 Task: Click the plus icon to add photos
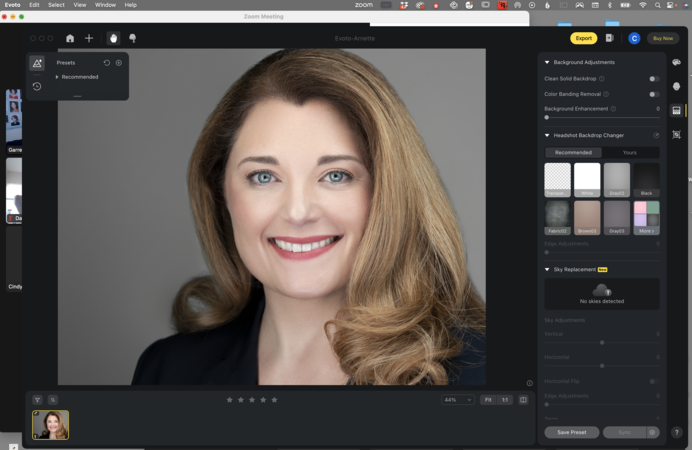[x=89, y=38]
